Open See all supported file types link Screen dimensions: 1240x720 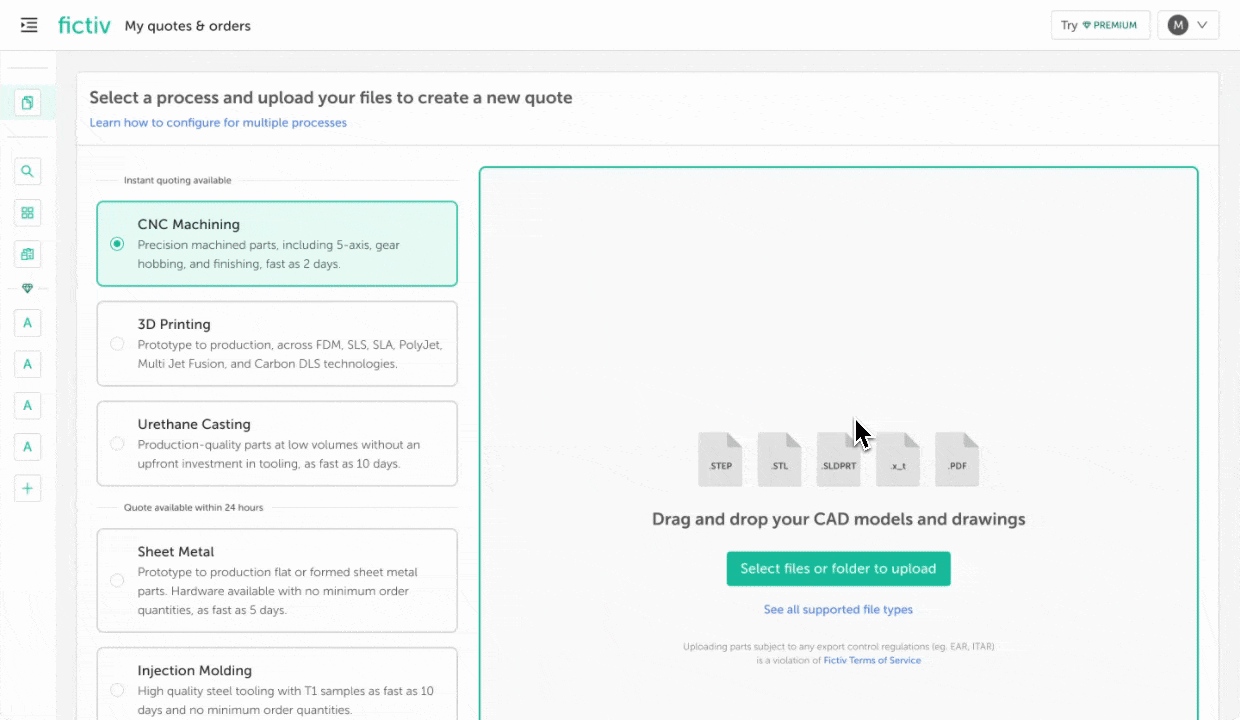point(838,609)
